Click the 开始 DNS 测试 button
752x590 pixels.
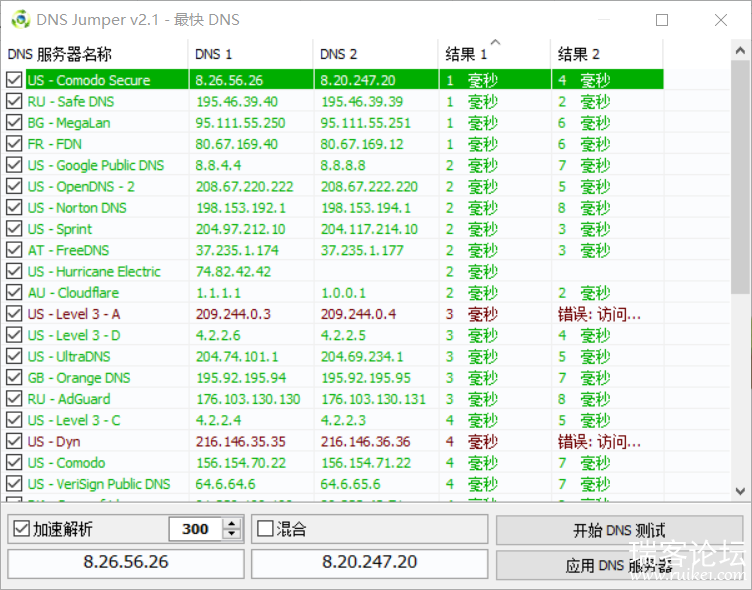(x=619, y=530)
